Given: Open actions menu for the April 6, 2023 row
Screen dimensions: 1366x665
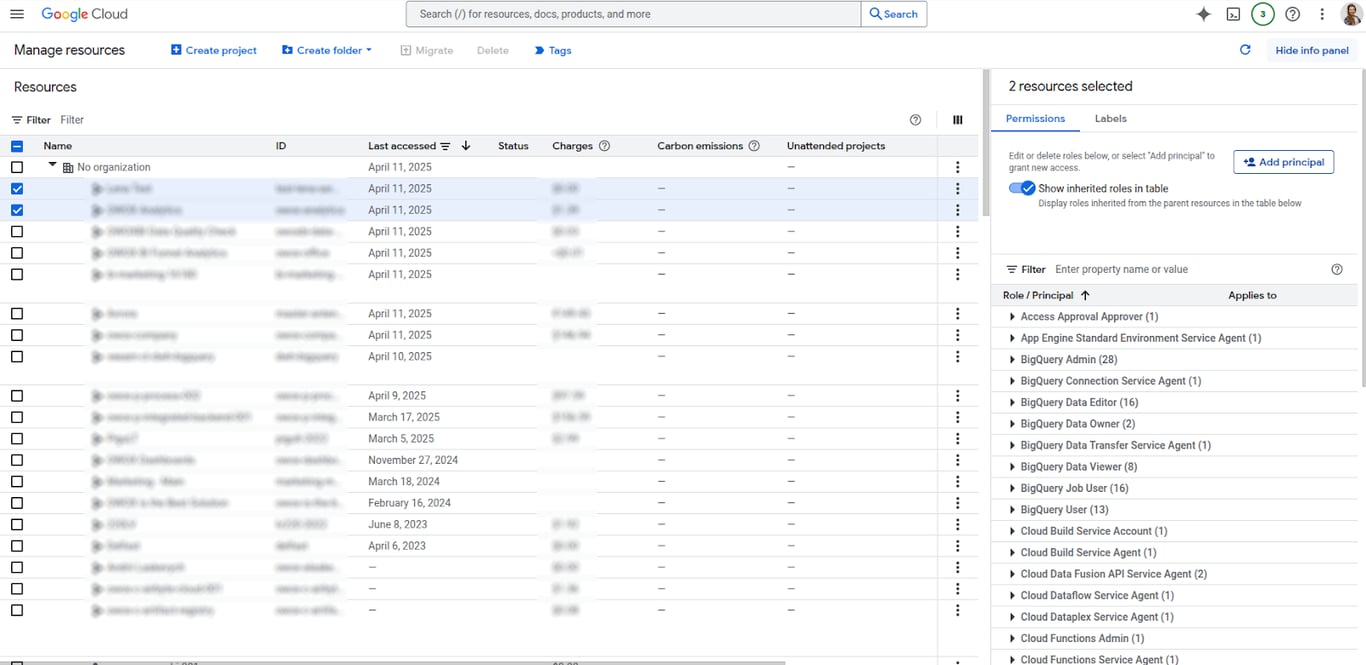Looking at the screenshot, I should click(958, 546).
